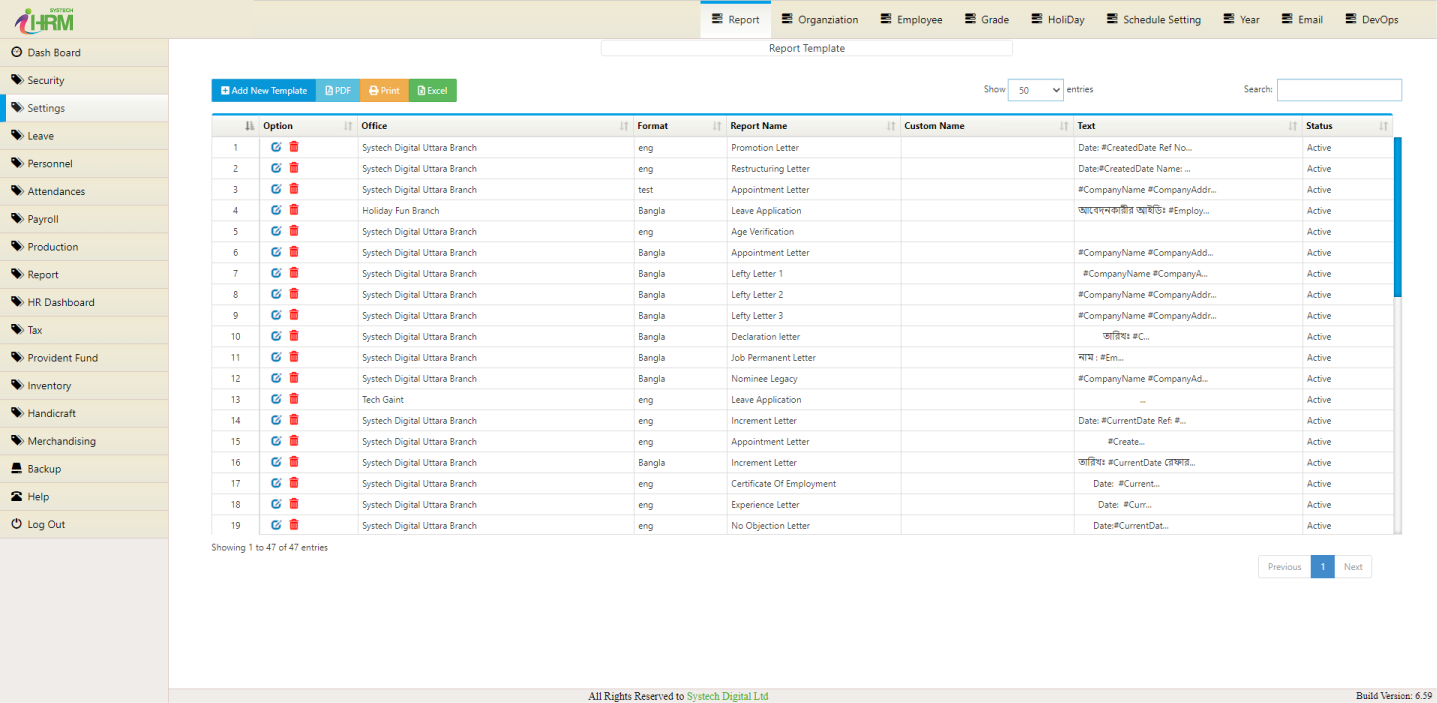Click Log Out power icon
The width and height of the screenshot is (1437, 703).
coord(17,524)
